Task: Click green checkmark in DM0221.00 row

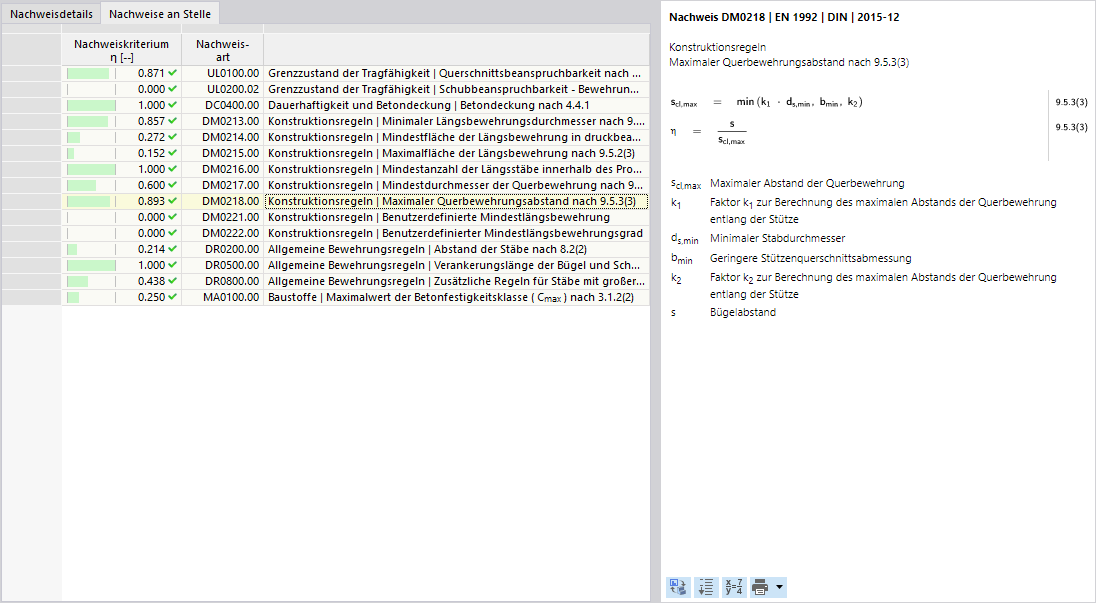Action: pos(173,217)
